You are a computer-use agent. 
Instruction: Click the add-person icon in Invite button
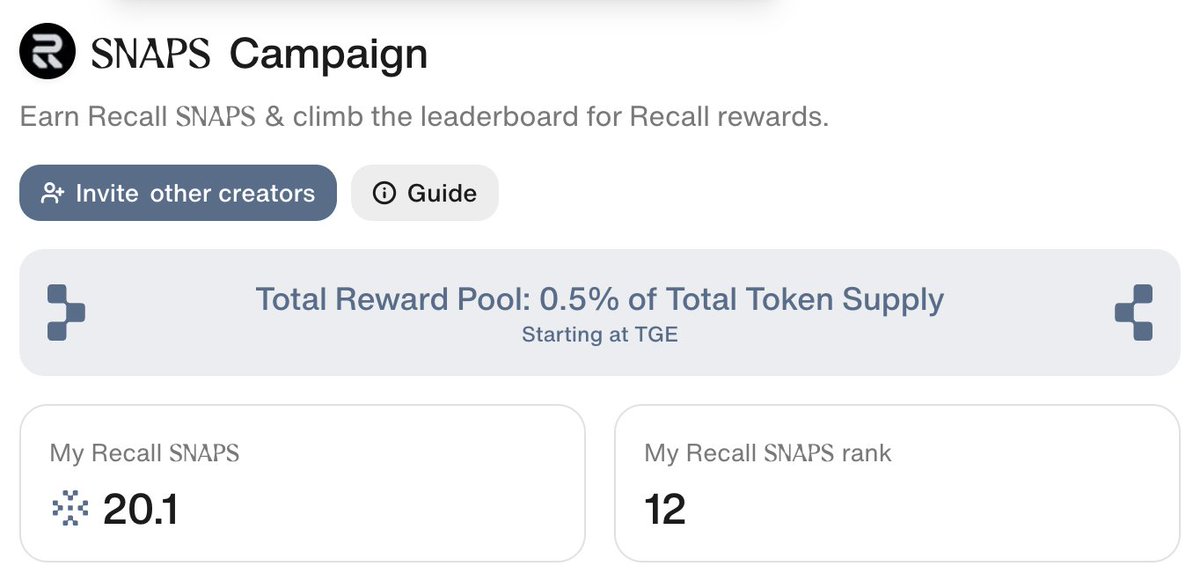pos(52,193)
